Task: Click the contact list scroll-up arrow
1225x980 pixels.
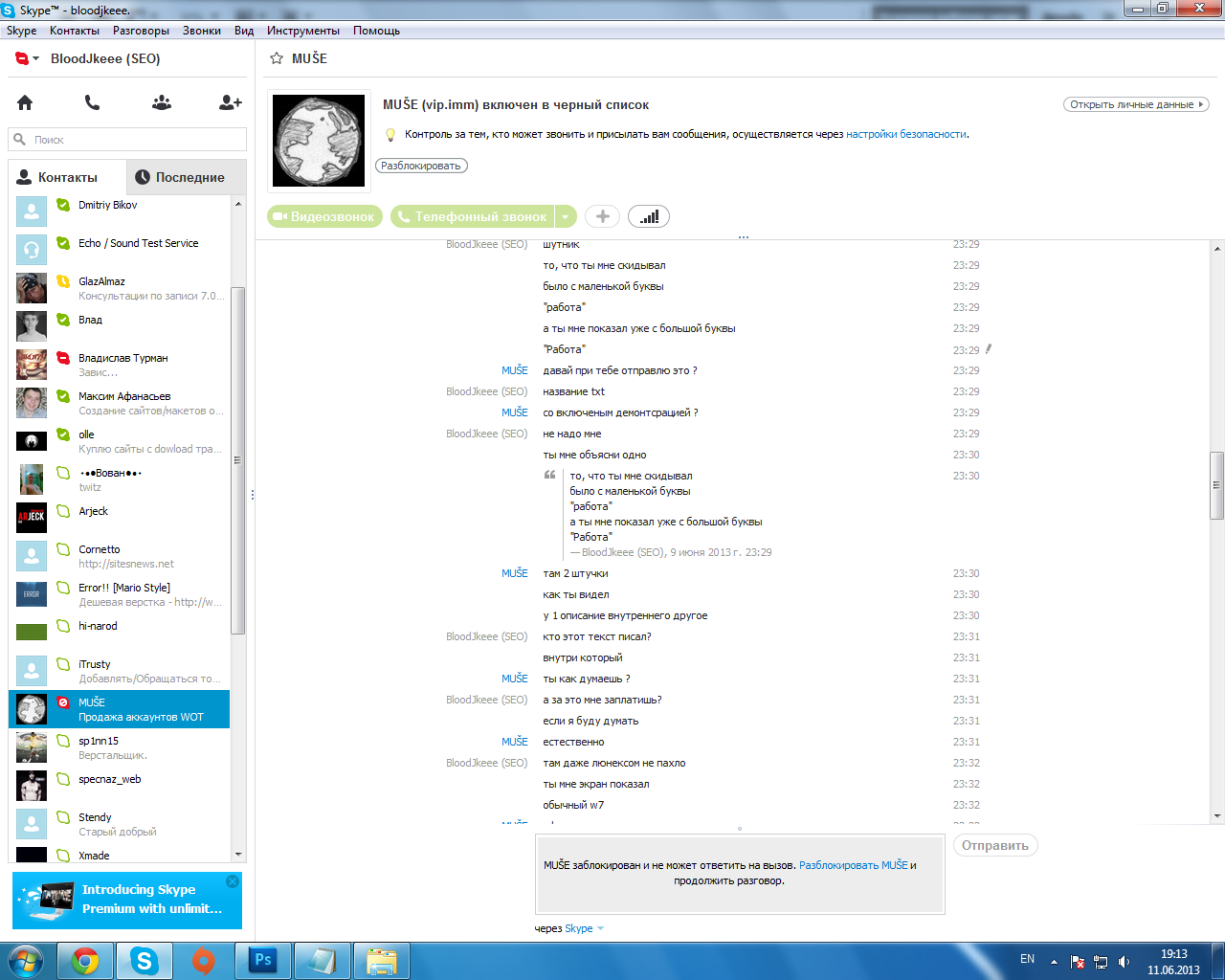Action: pyautogui.click(x=238, y=204)
